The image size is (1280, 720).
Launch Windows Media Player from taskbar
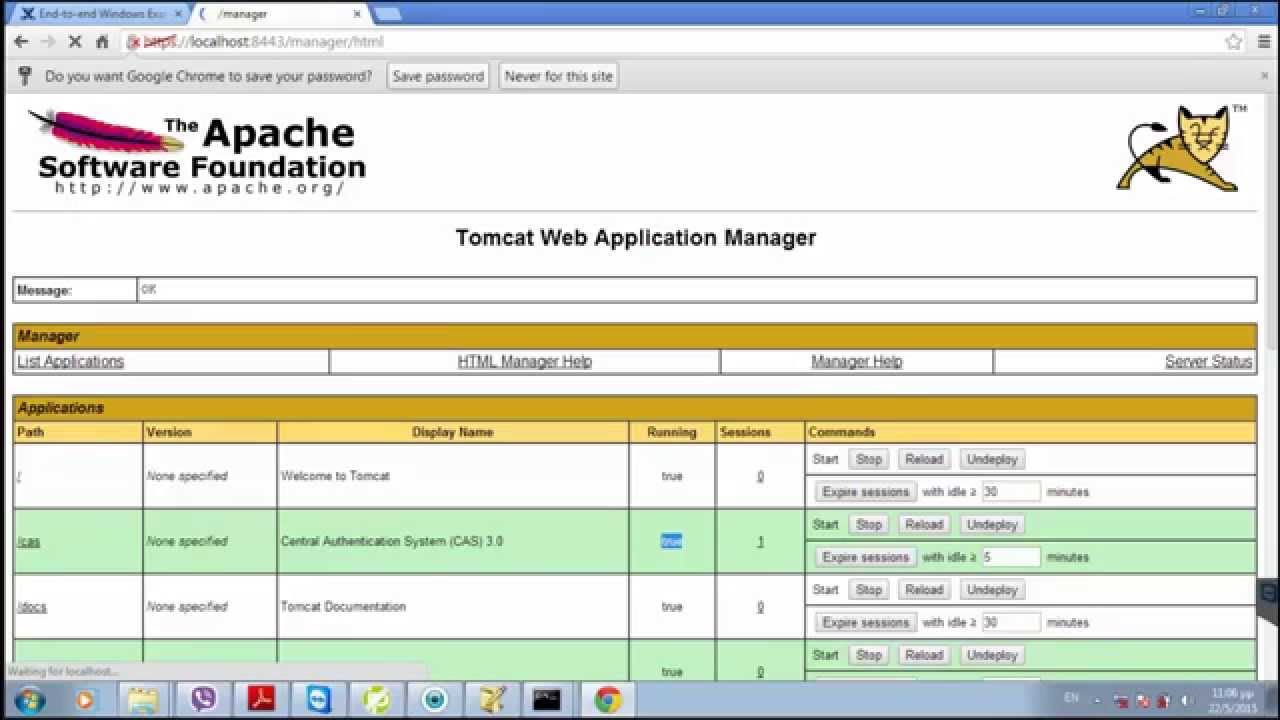[85, 700]
